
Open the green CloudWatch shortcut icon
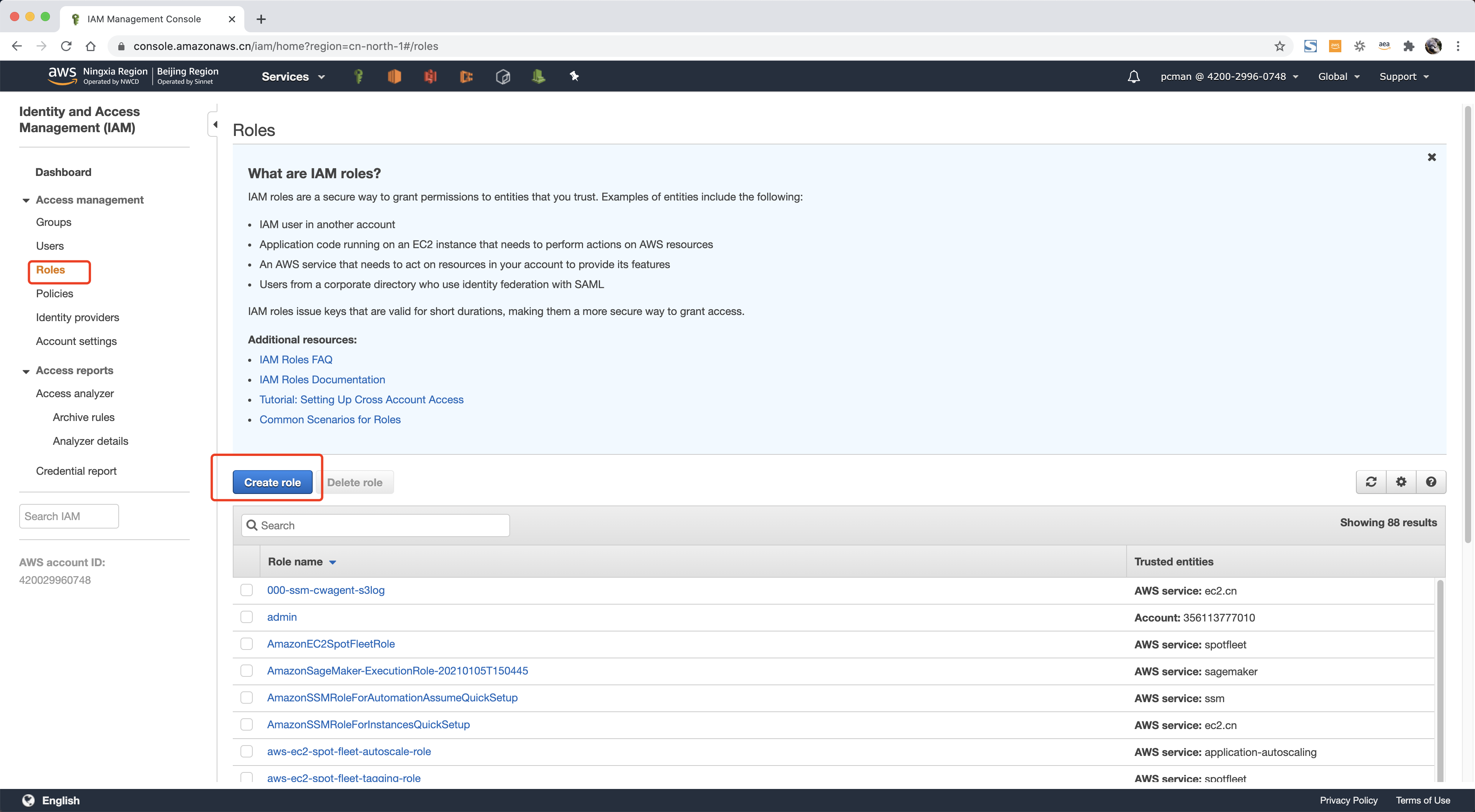[x=538, y=76]
